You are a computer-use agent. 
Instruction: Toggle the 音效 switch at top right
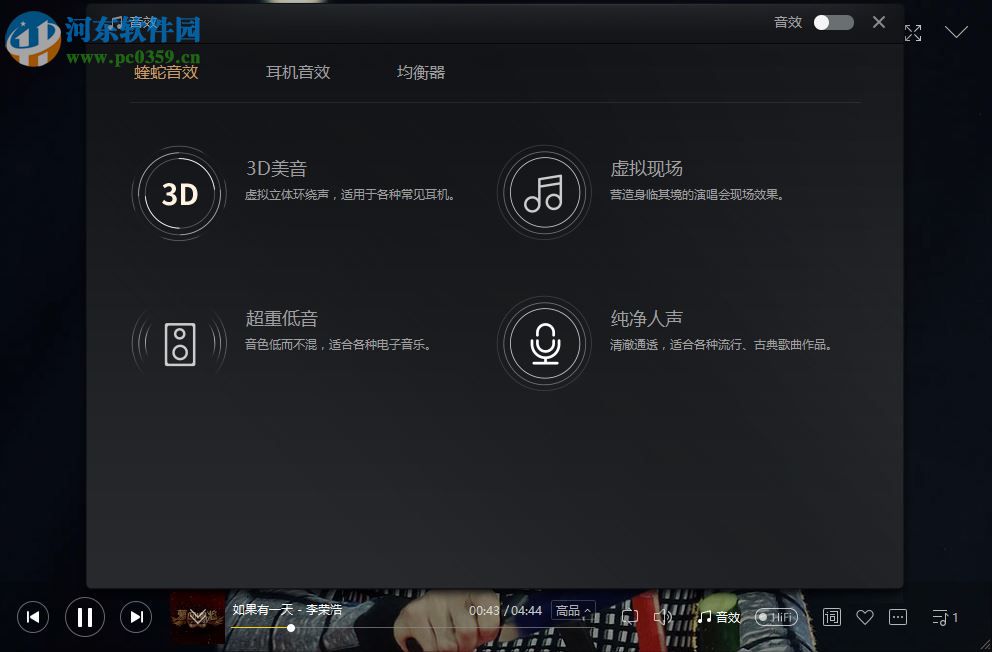[x=833, y=21]
